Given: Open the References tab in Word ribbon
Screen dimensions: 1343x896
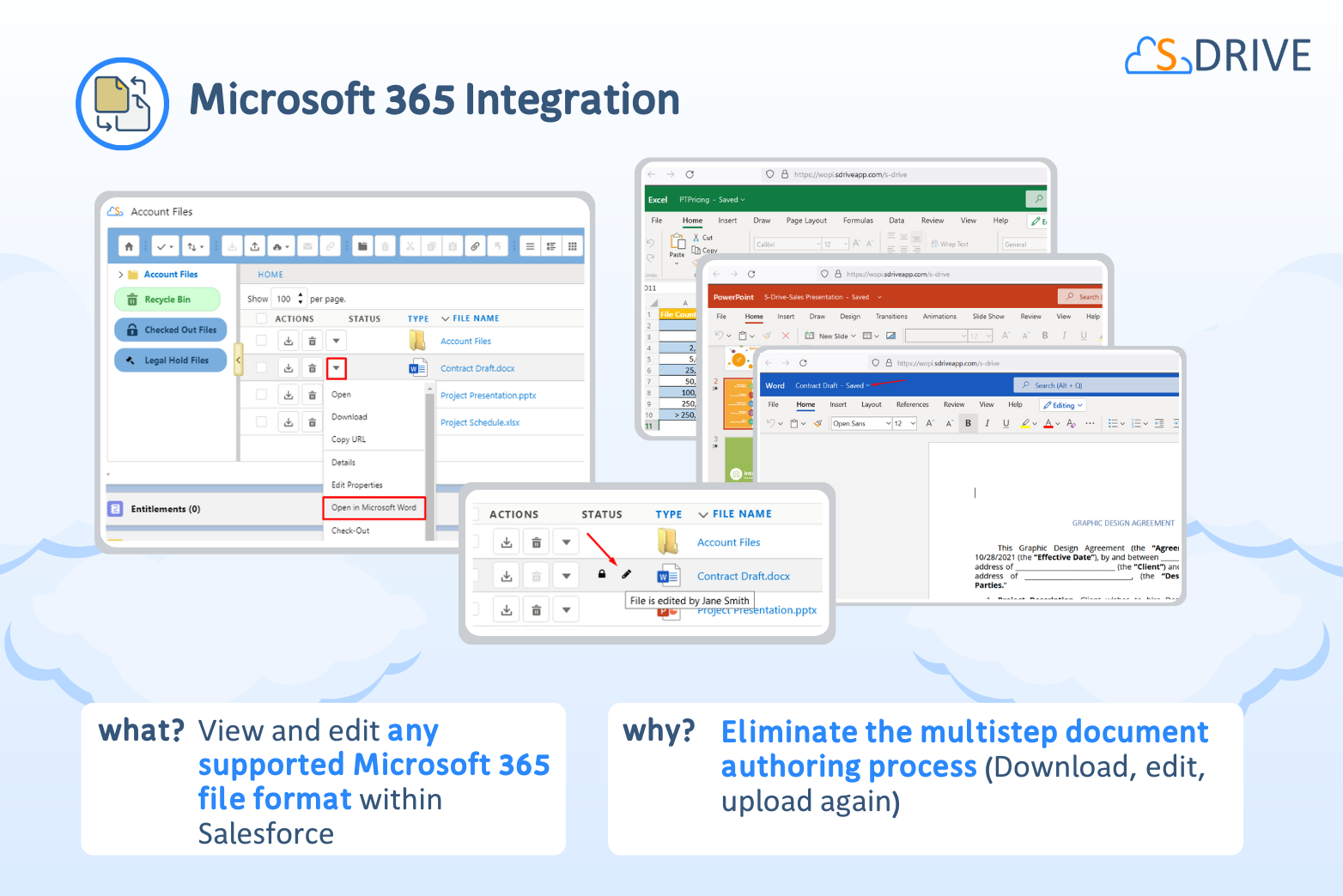Looking at the screenshot, I should coord(912,405).
